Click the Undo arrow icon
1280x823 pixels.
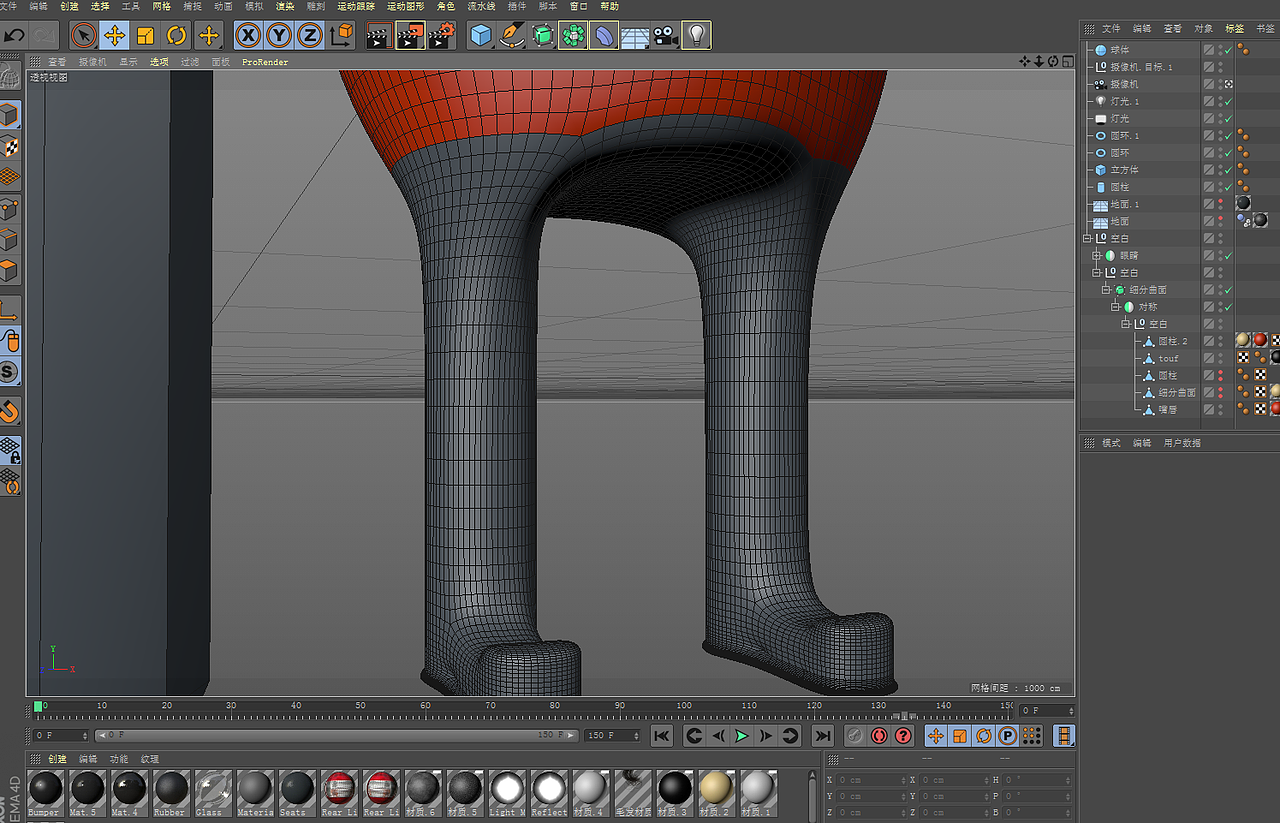point(14,36)
